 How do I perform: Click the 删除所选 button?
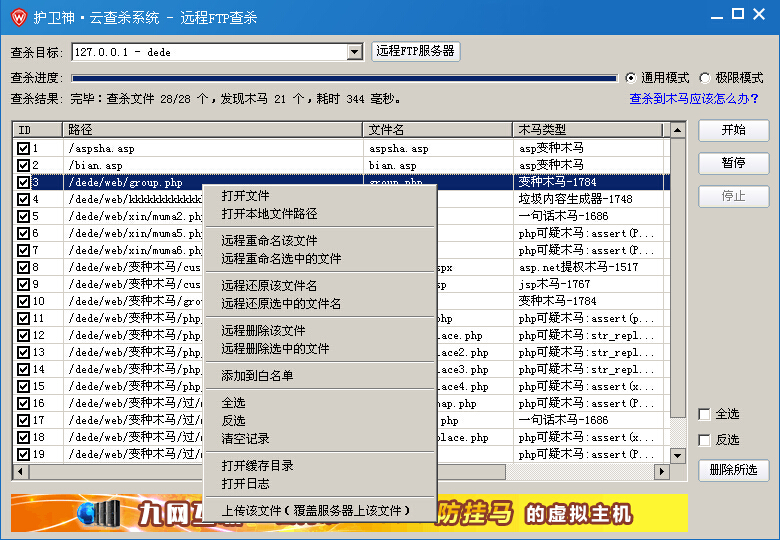734,470
